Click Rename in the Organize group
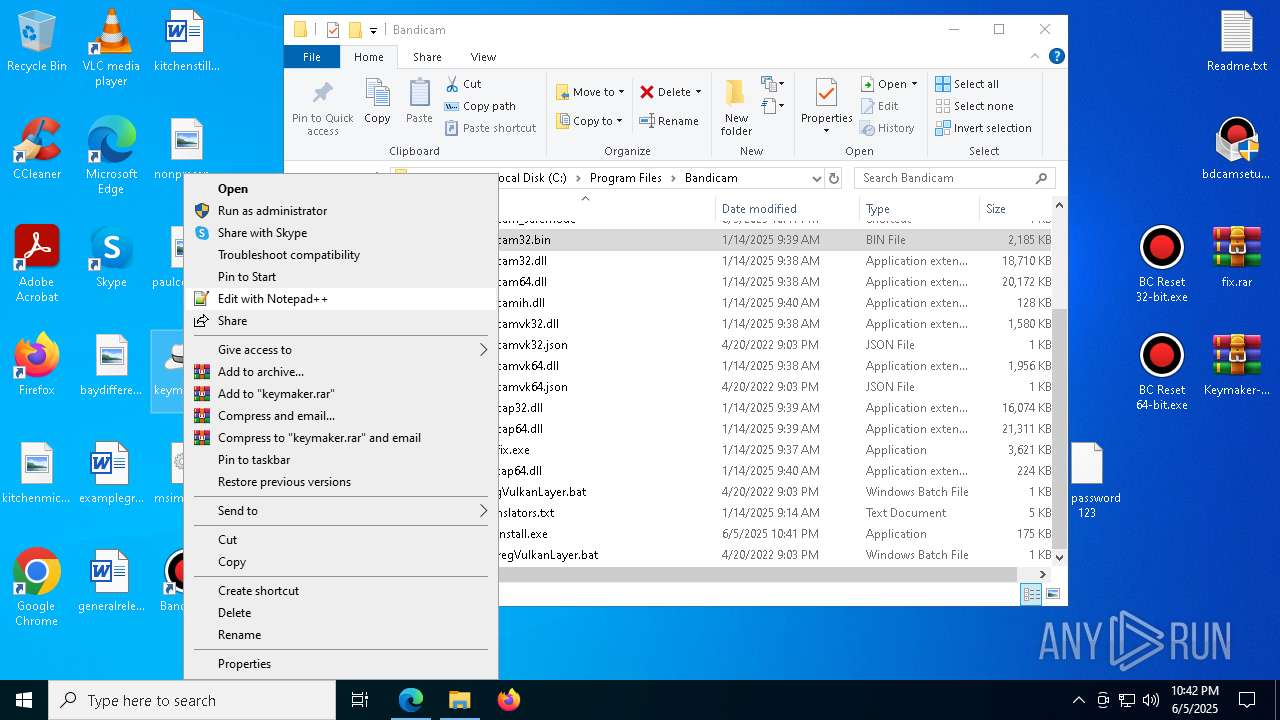The height and width of the screenshot is (720, 1280). (669, 121)
